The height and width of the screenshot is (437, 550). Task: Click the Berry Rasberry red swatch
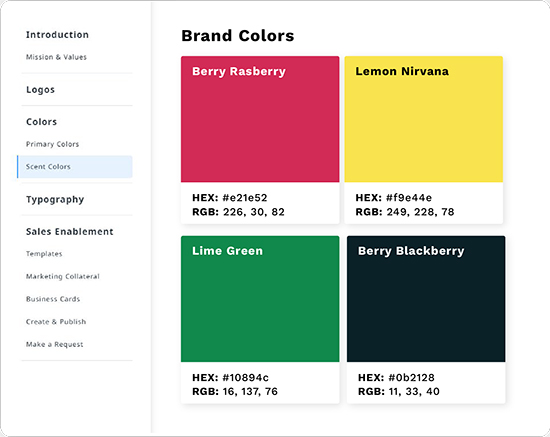pos(260,119)
